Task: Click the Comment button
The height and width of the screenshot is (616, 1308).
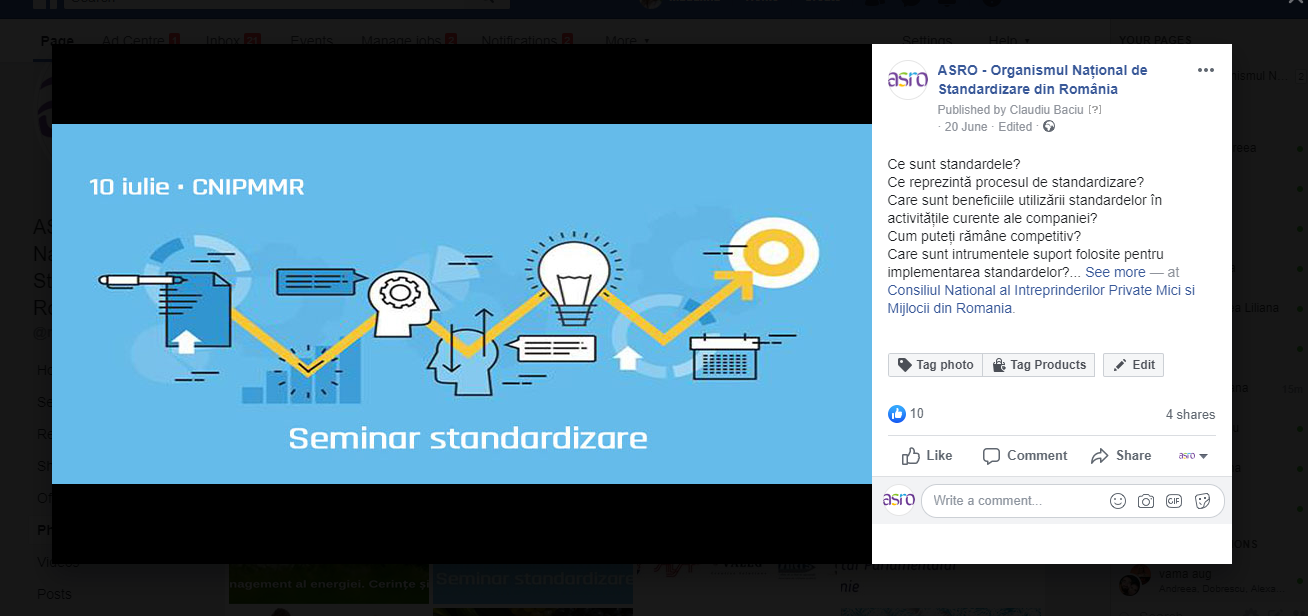Action: tap(1025, 456)
